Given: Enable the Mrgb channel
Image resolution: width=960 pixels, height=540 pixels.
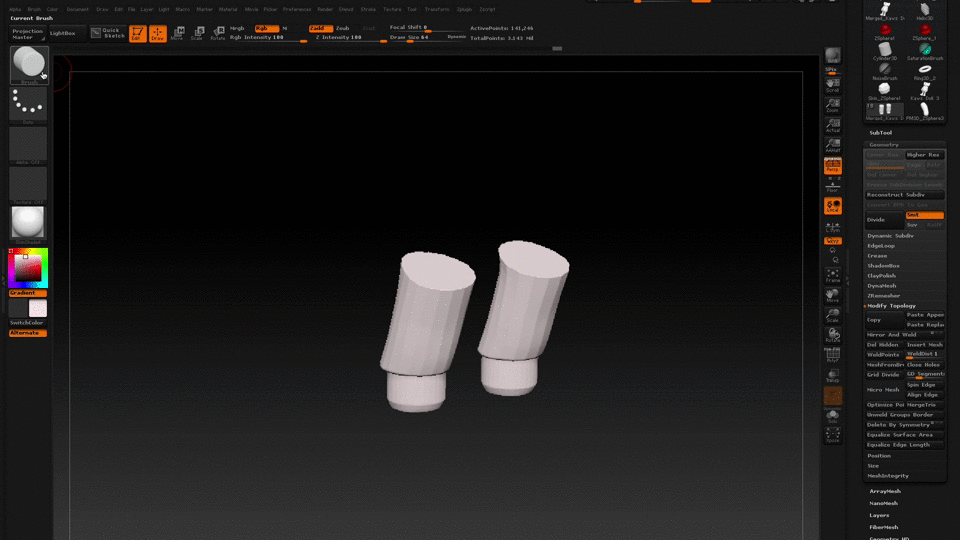Looking at the screenshot, I should [x=237, y=28].
